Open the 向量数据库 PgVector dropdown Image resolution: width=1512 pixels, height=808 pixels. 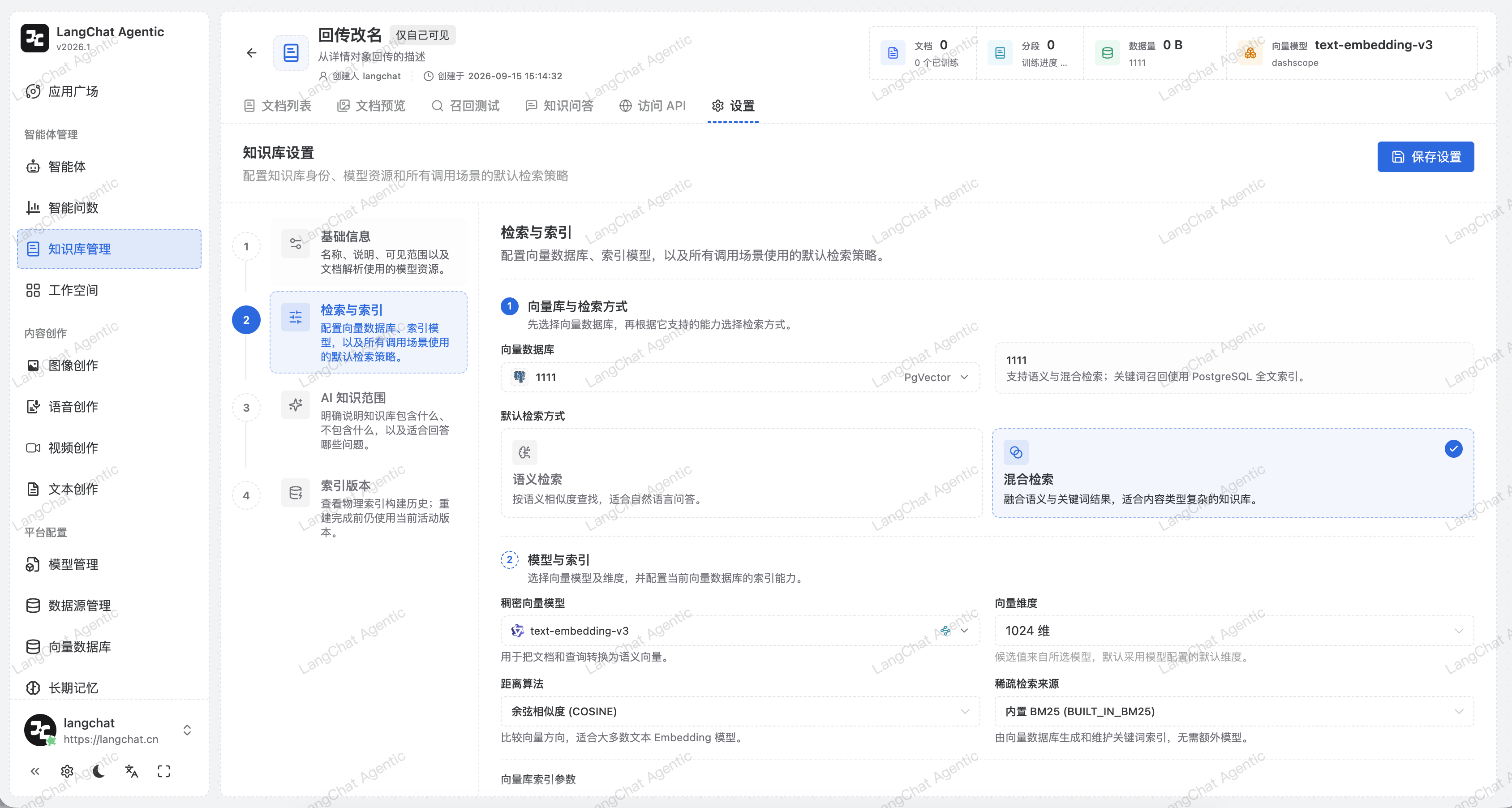(x=740, y=377)
